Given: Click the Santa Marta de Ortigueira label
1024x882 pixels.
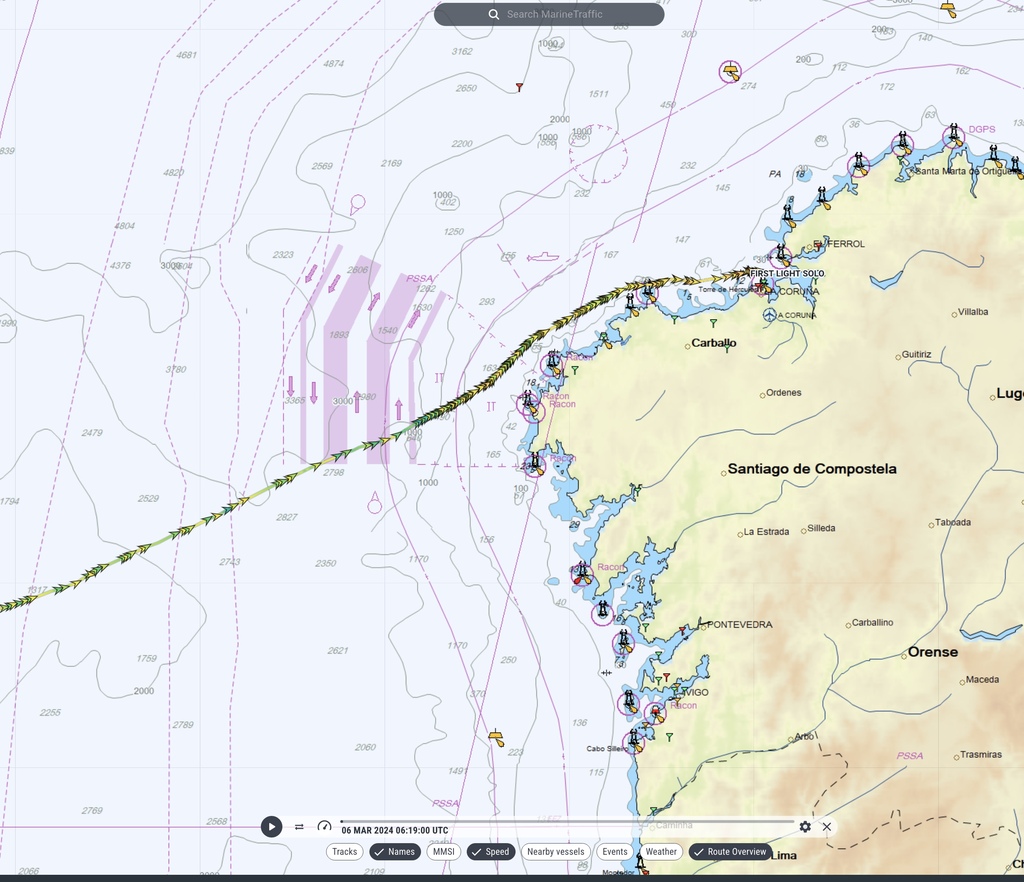Looking at the screenshot, I should coord(968,171).
